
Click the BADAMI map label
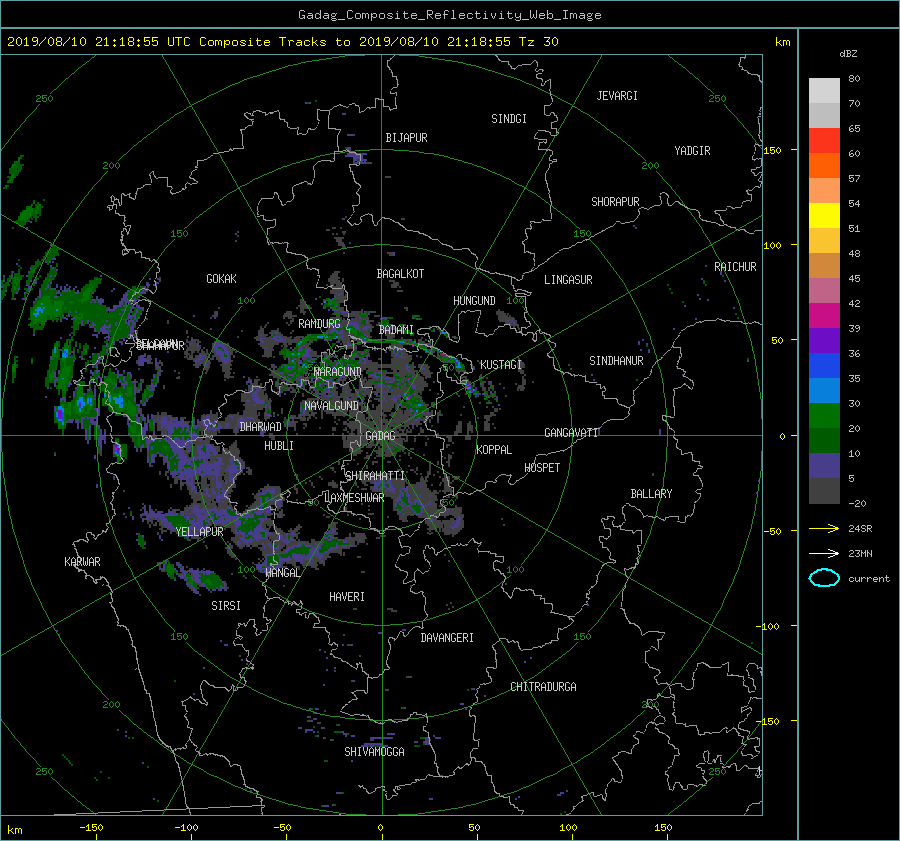click(x=396, y=330)
